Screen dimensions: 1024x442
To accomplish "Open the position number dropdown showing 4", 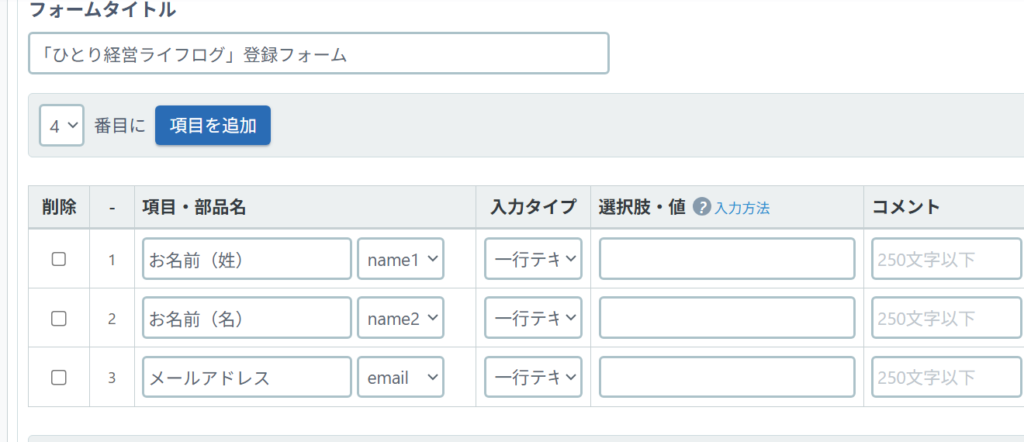I will [x=62, y=126].
